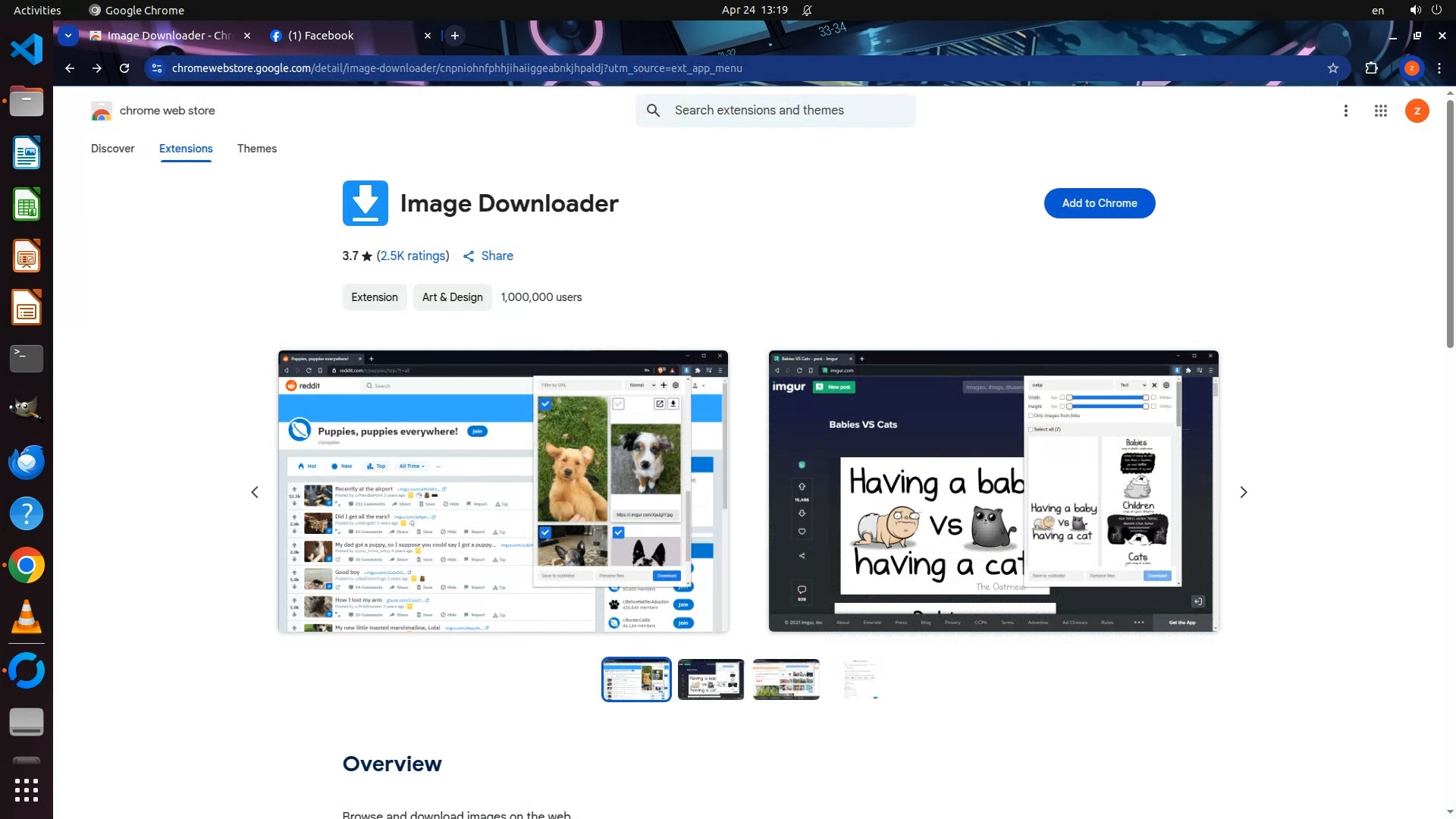
Task: Open the Chrome three-dot menu
Action: [1439, 68]
